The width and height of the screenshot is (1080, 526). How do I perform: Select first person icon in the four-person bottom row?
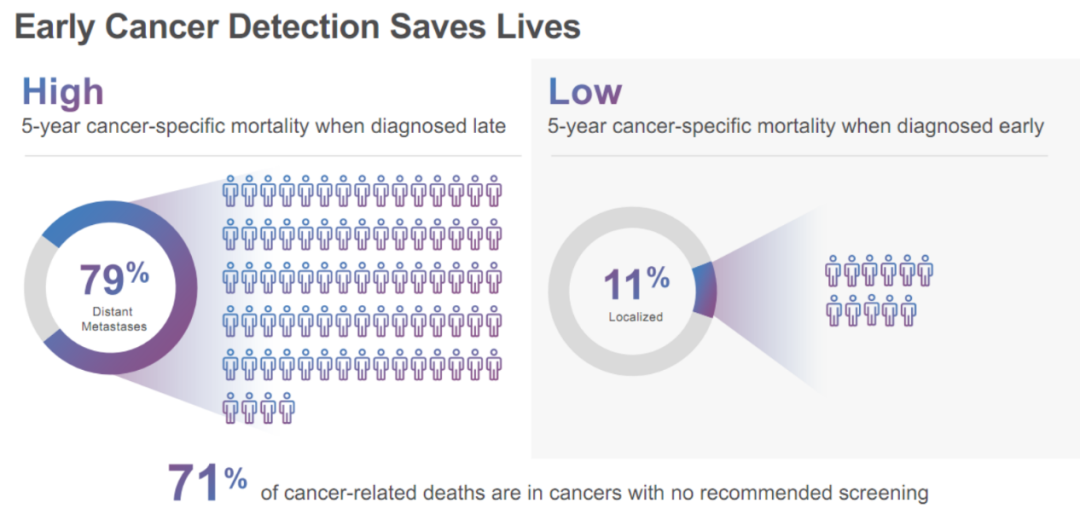click(230, 408)
